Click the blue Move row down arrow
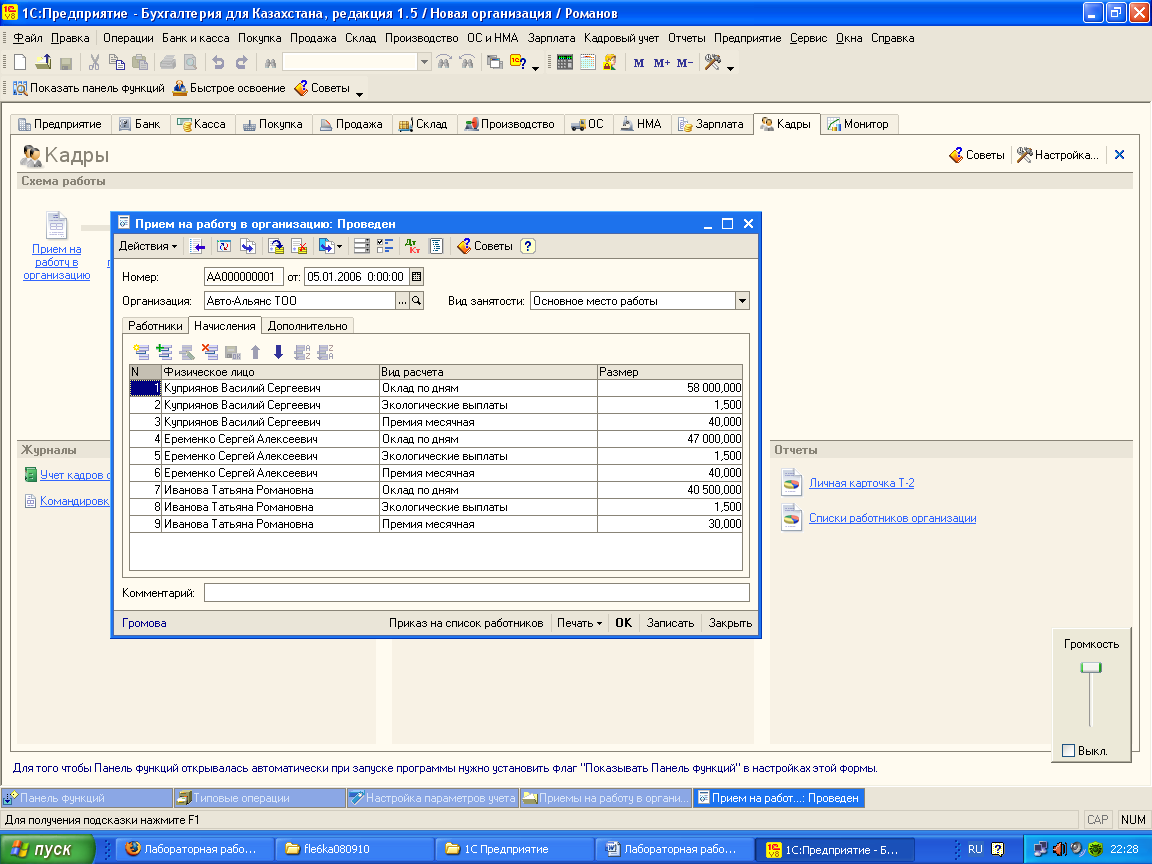The image size is (1152, 864). pos(278,352)
